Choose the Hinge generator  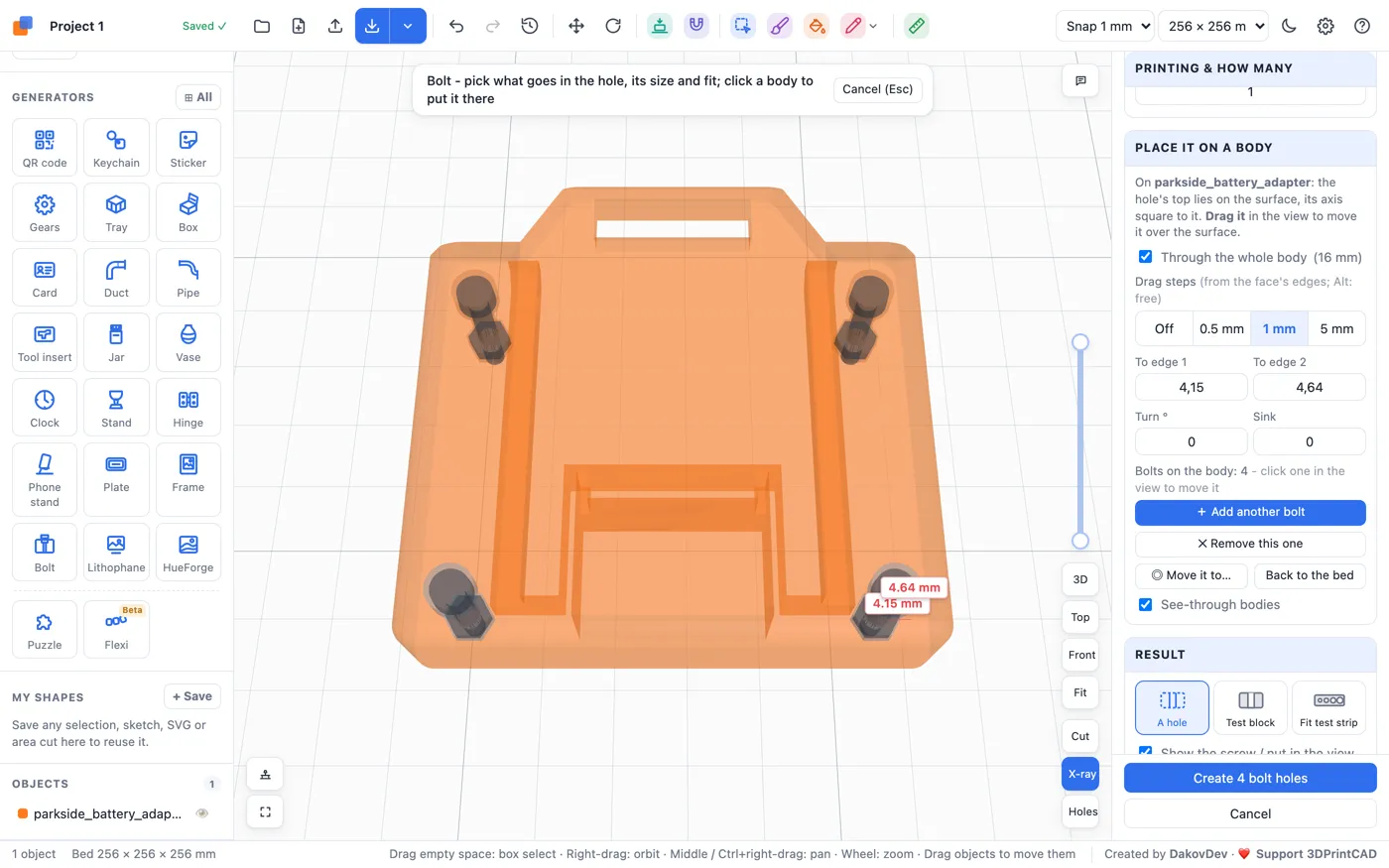tap(189, 407)
